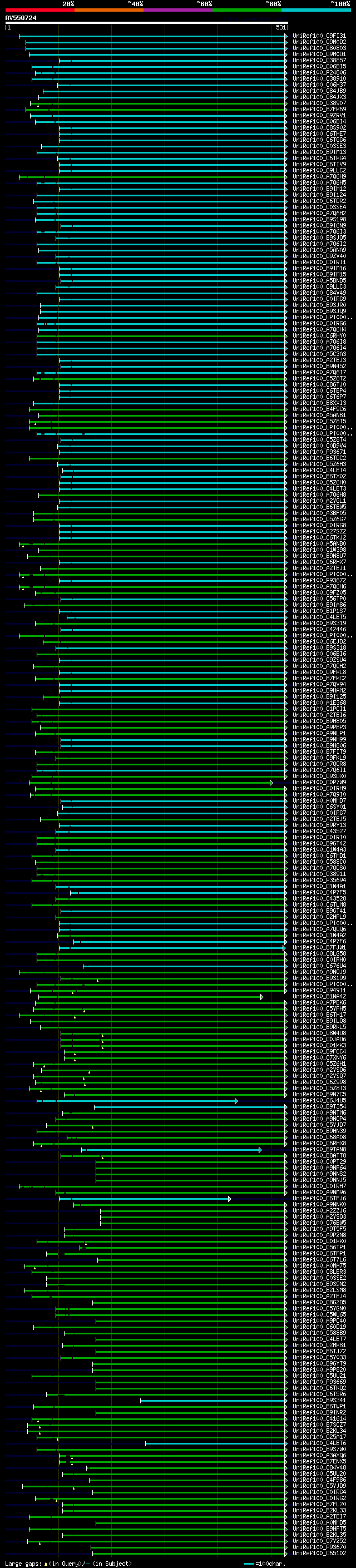Select hit label UniRef100_Q6RHY0
The height and width of the screenshot is (1568, 356).
point(319,336)
